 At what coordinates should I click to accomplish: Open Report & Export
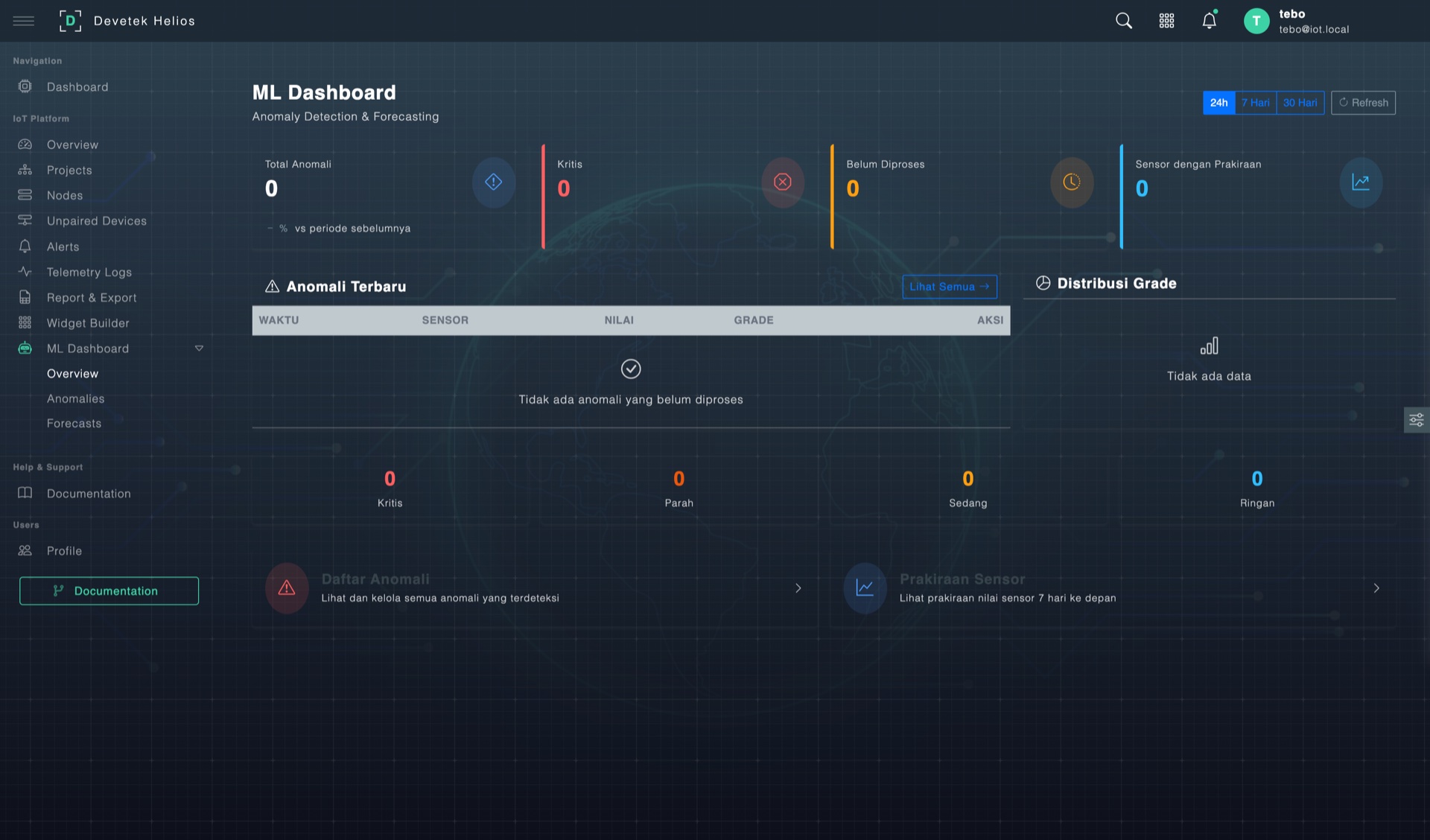(92, 297)
